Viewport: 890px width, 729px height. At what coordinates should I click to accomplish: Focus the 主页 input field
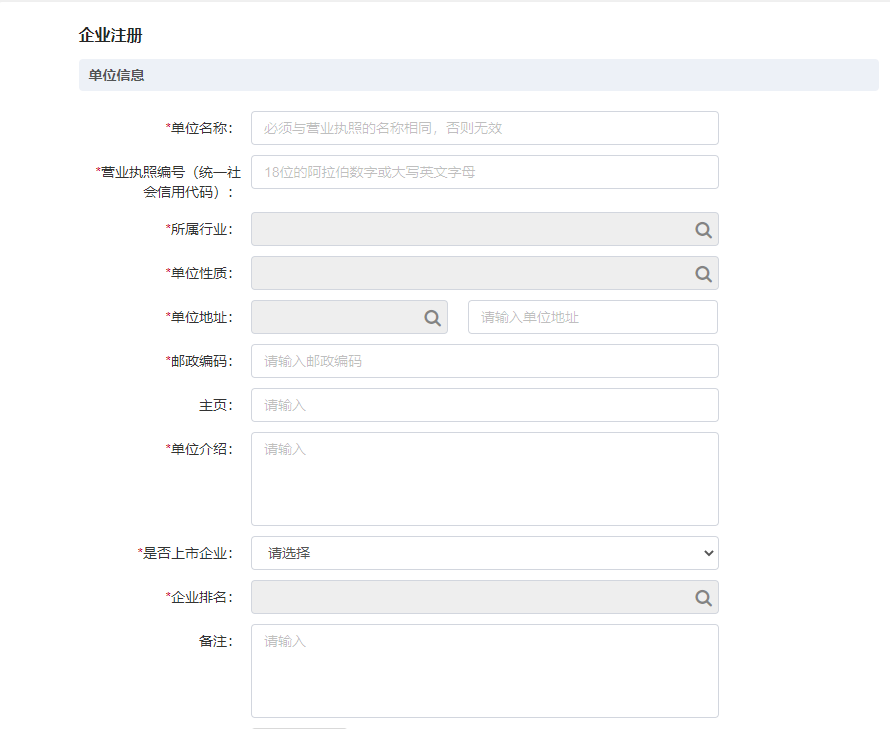pos(484,405)
